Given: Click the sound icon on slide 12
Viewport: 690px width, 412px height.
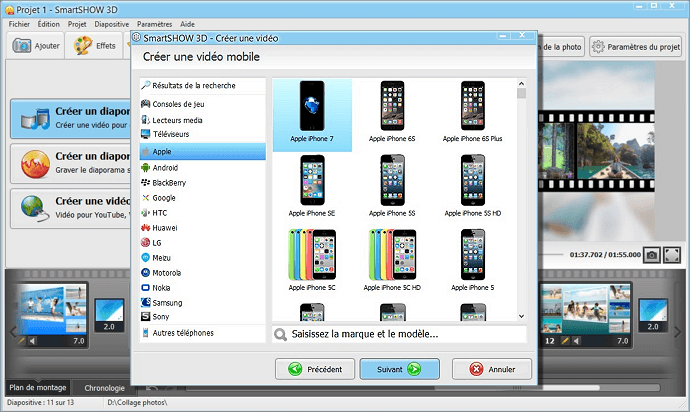Looking at the screenshot, I should (x=576, y=341).
